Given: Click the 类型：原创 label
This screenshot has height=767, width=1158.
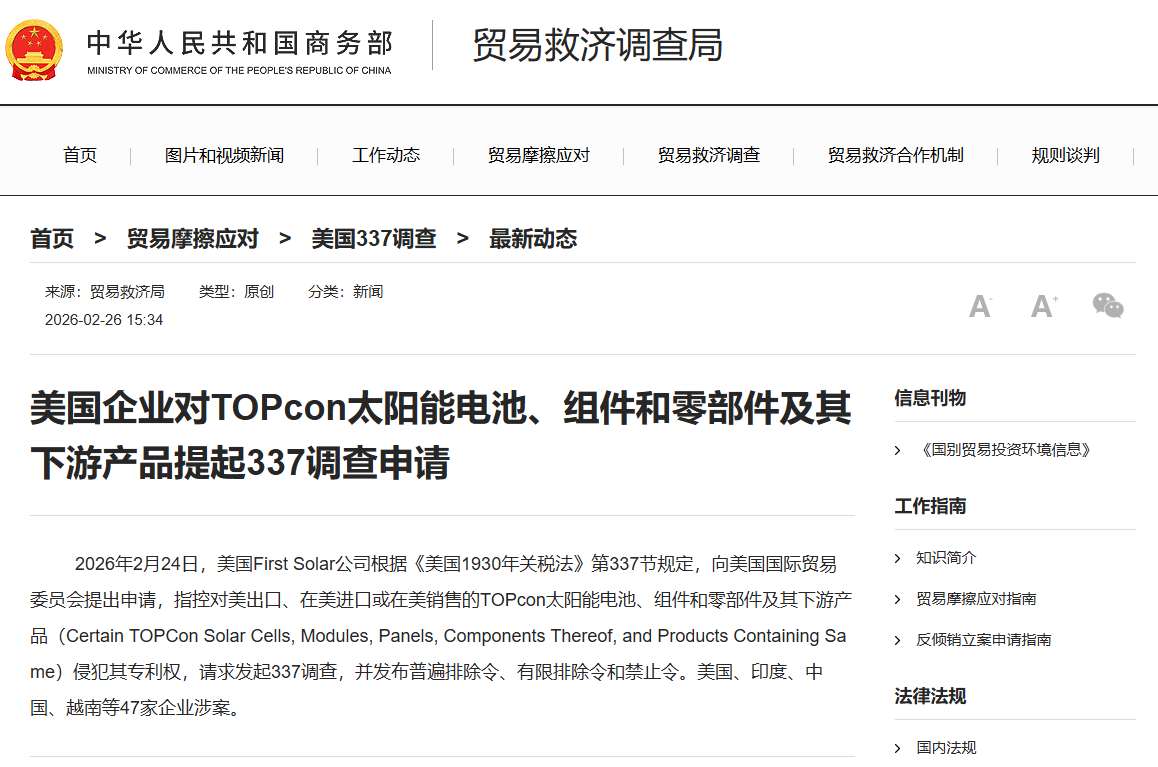Looking at the screenshot, I should (x=236, y=292).
